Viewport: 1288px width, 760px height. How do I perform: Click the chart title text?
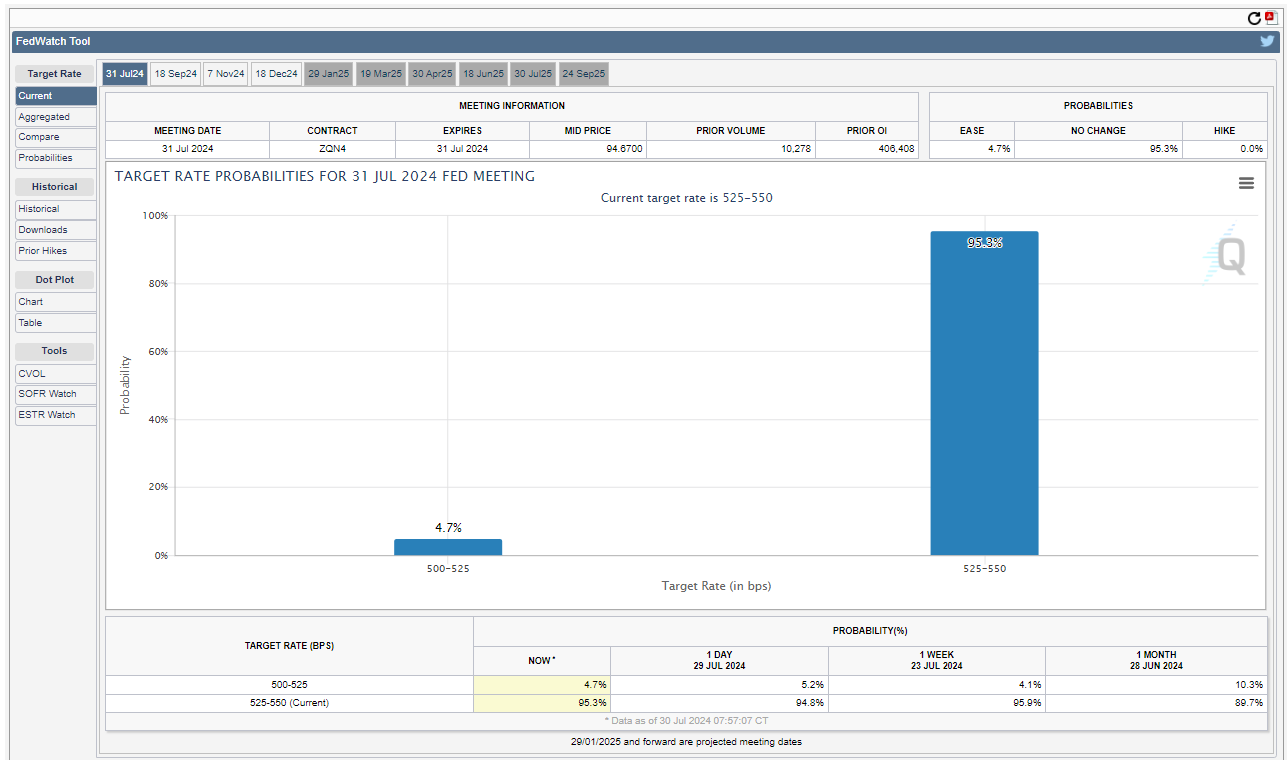click(x=325, y=176)
